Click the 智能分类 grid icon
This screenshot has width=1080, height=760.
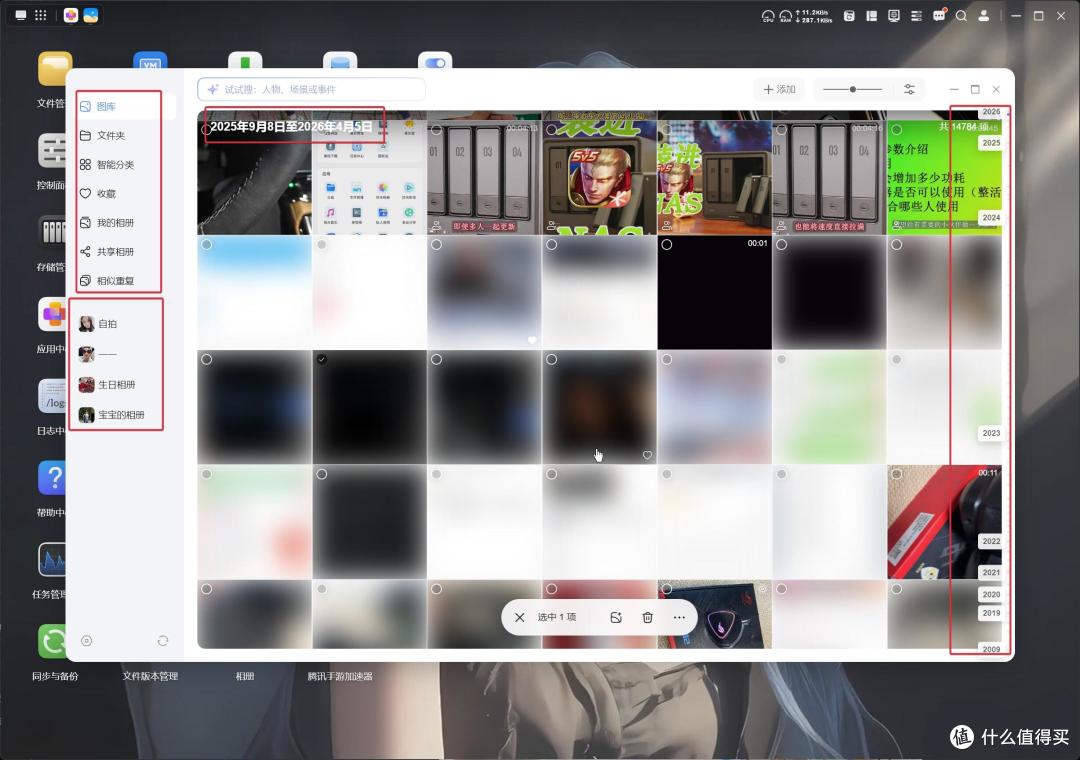click(85, 165)
